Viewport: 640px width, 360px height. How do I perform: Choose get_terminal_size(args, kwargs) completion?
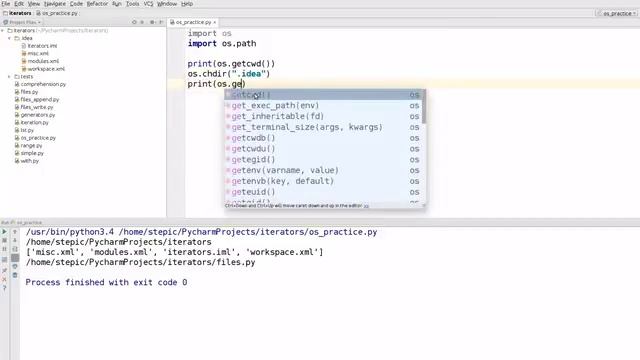[x=324, y=127]
